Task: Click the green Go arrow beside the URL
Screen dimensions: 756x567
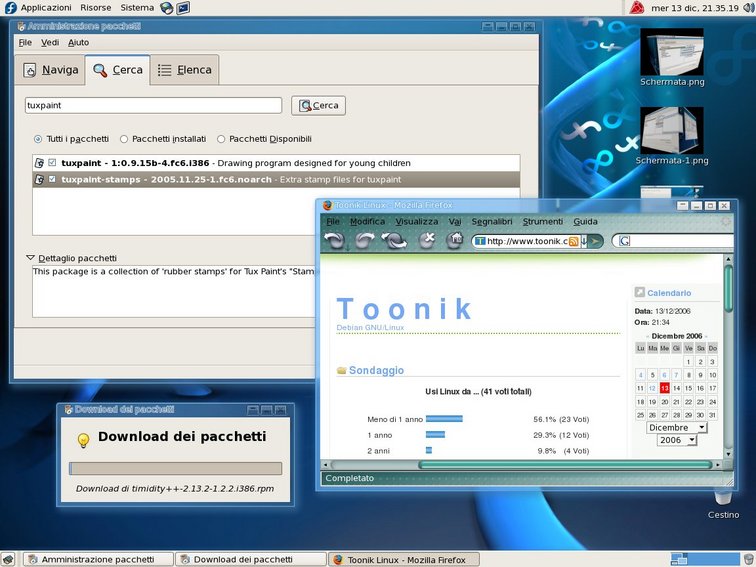Action: click(596, 241)
